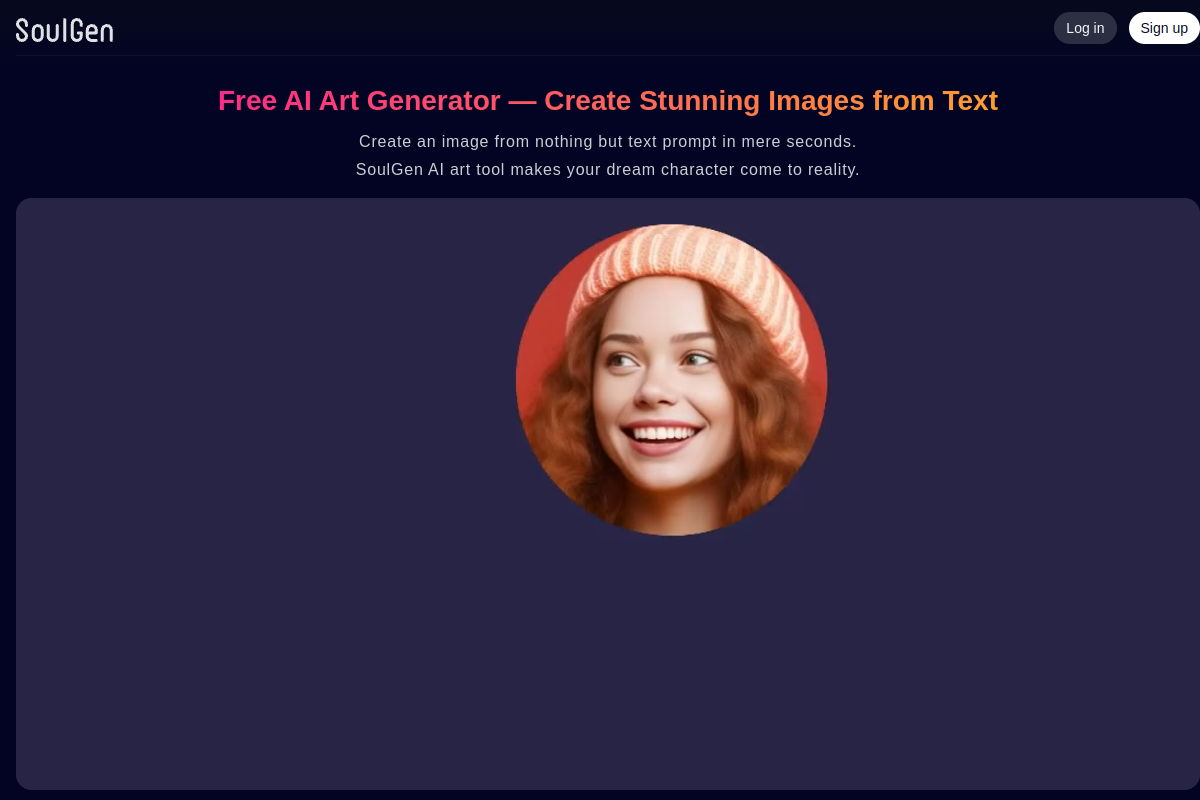
Task: Click the woman's smile in the portrait
Action: (x=660, y=435)
